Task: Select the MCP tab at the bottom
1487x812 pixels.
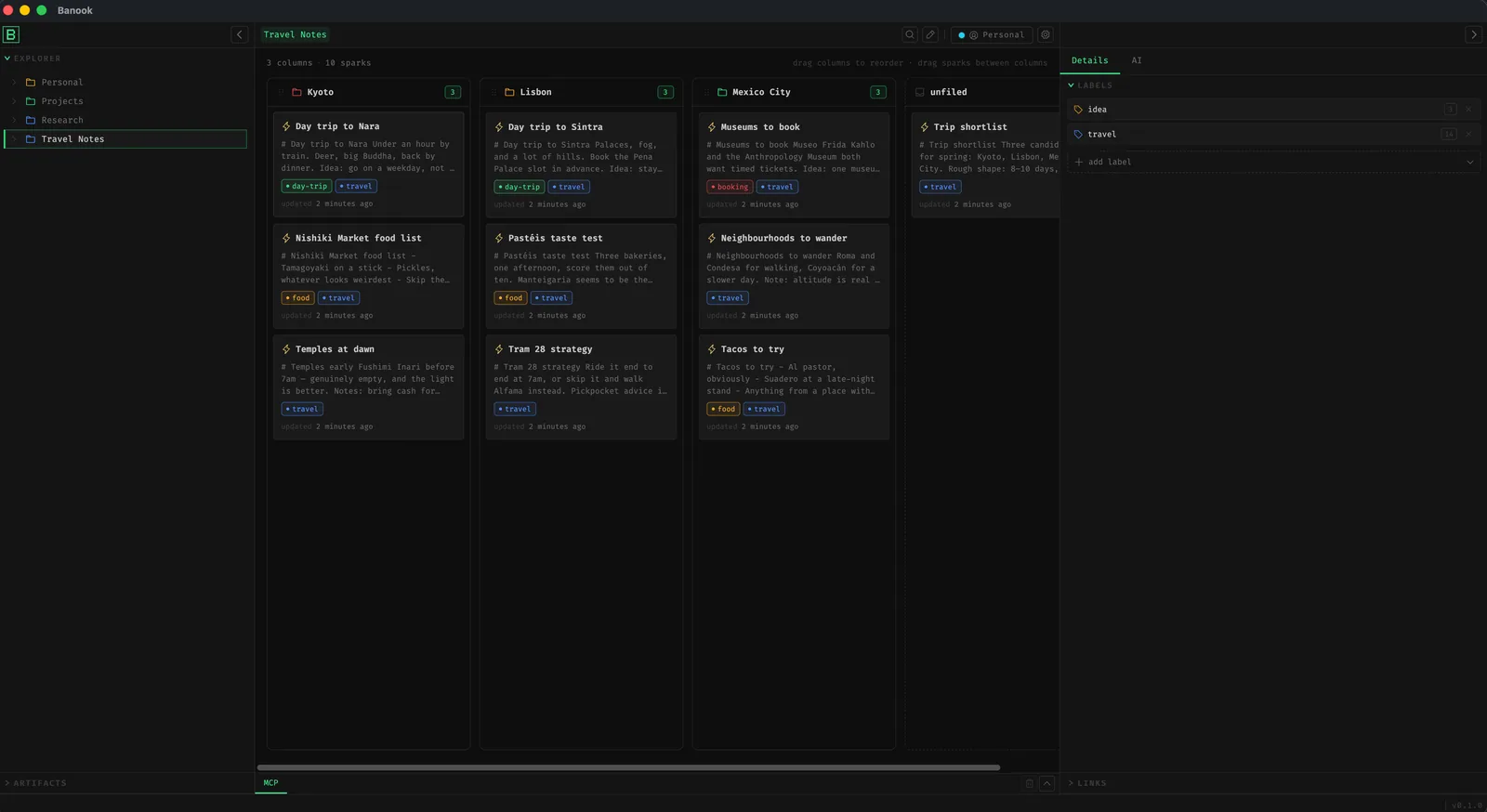Action: click(271, 783)
